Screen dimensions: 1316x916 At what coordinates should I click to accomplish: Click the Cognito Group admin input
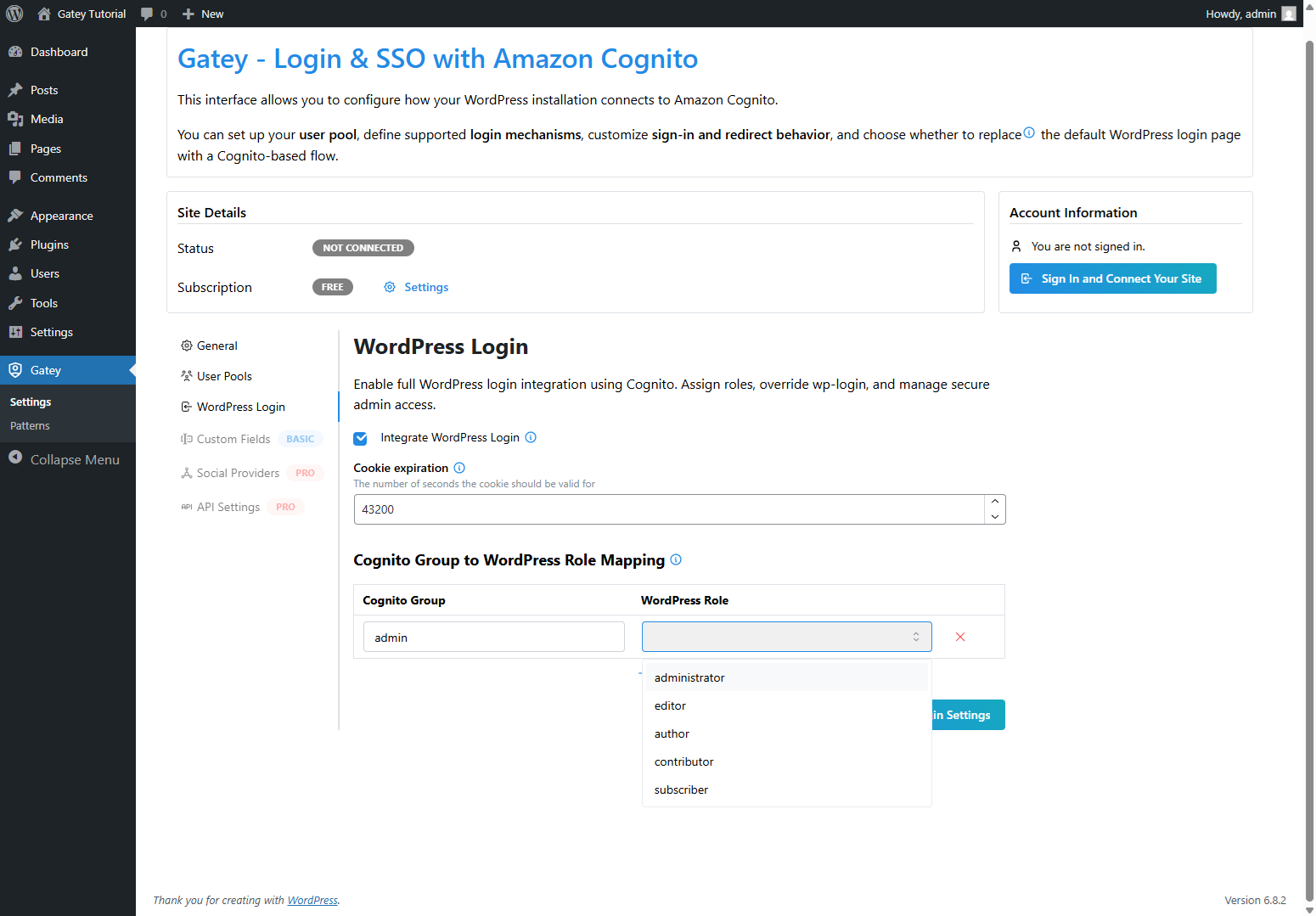[x=494, y=637]
